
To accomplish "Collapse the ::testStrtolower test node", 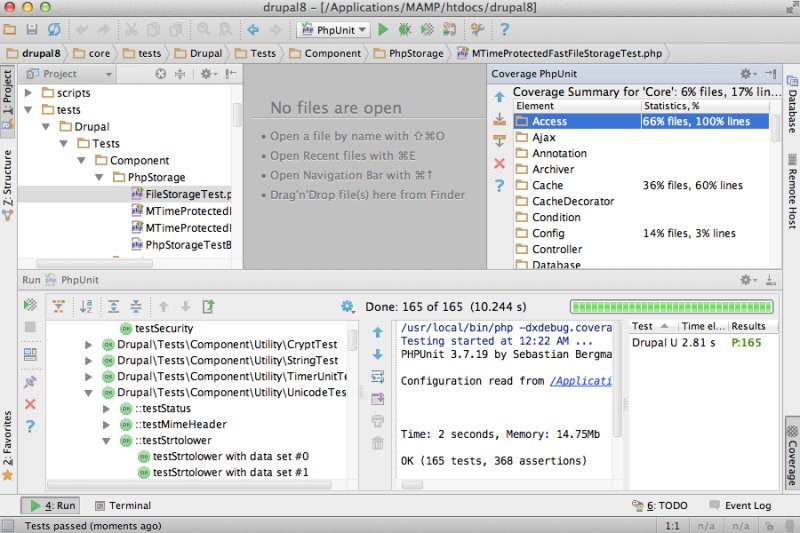I will coord(106,441).
